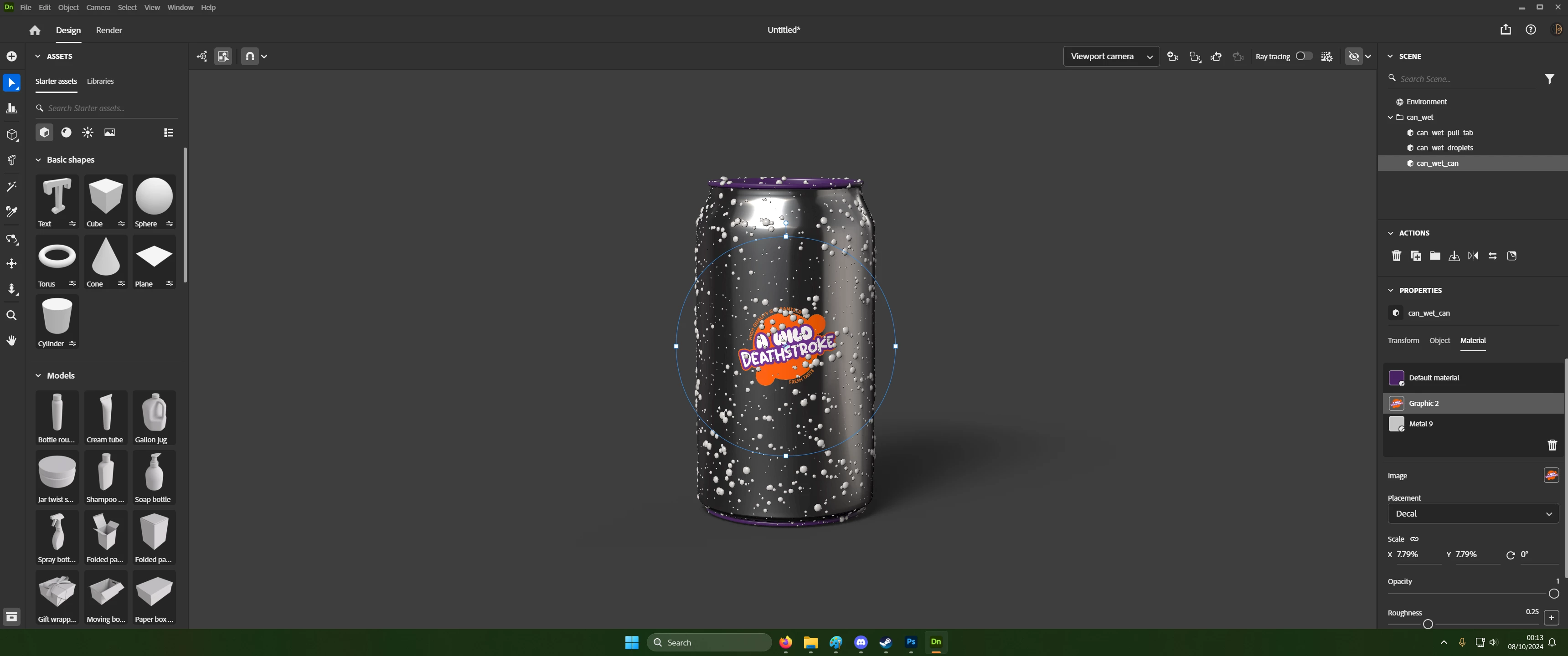This screenshot has width=1568, height=656.
Task: Toggle the magnet snapping button
Action: [x=250, y=56]
